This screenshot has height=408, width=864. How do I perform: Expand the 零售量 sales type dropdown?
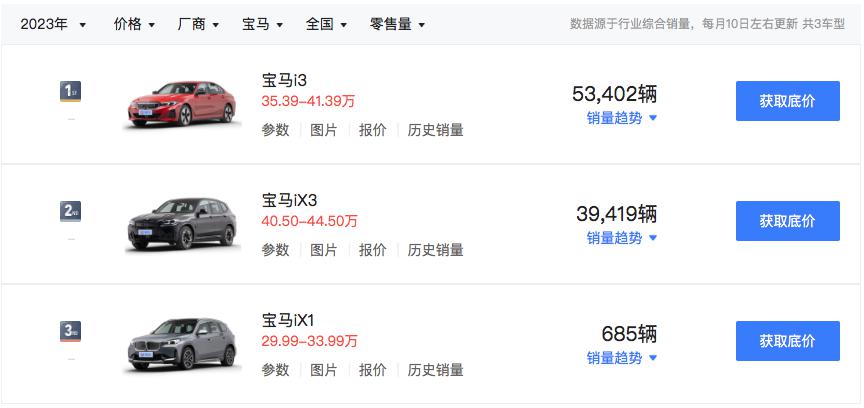tap(397, 24)
